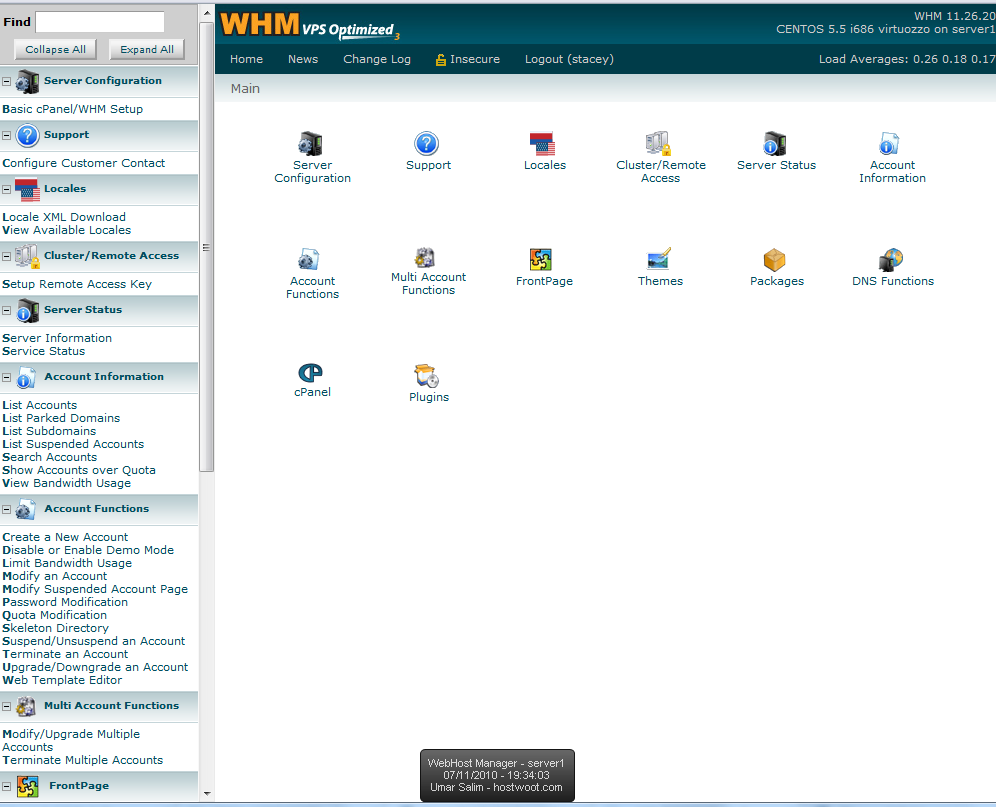The height and width of the screenshot is (807, 996).
Task: Collapse the Locales sidebar section
Action: (6, 189)
